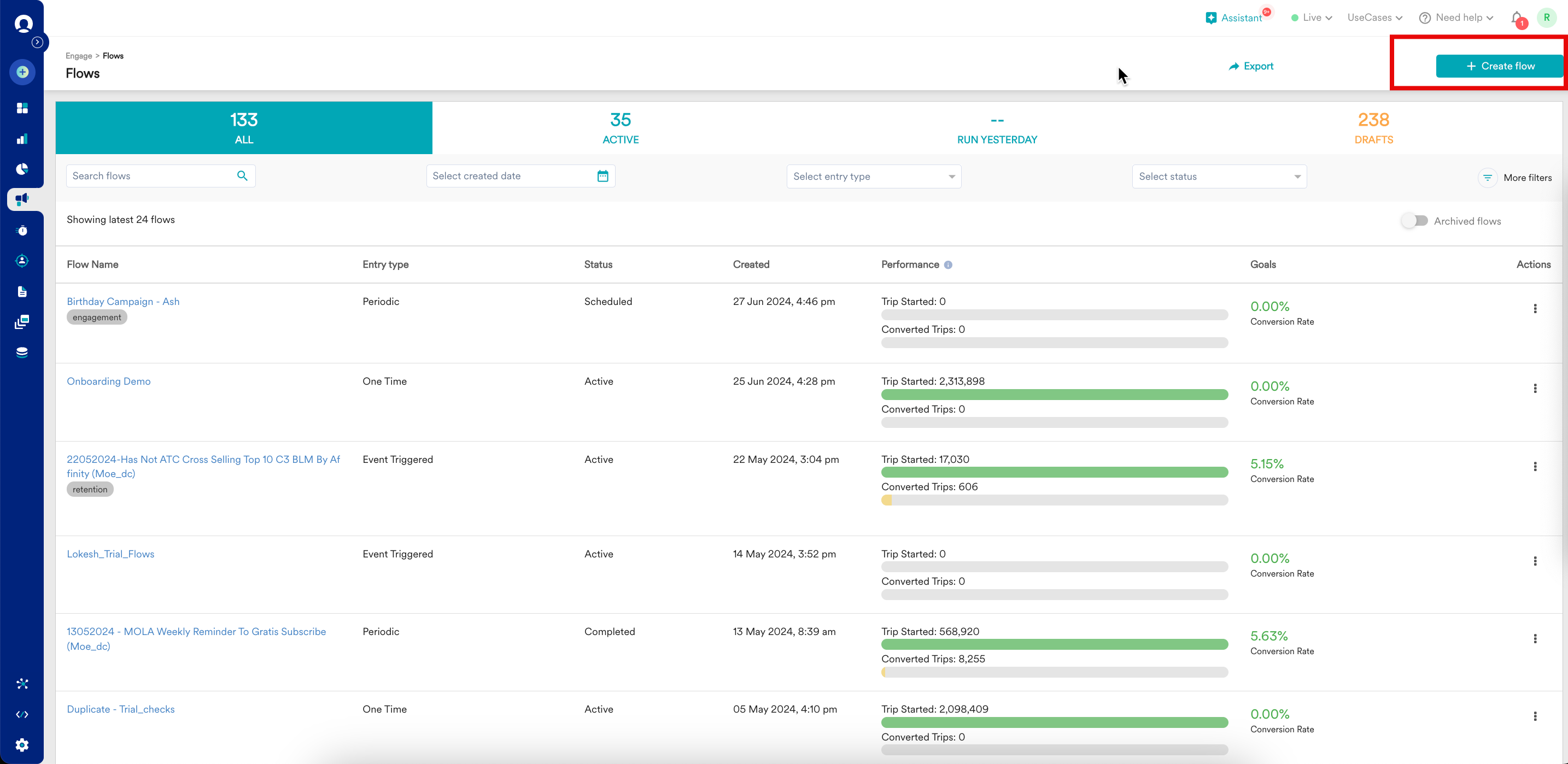Open the Birthday Campaign - Ash flow
1568x764 pixels.
pos(123,302)
